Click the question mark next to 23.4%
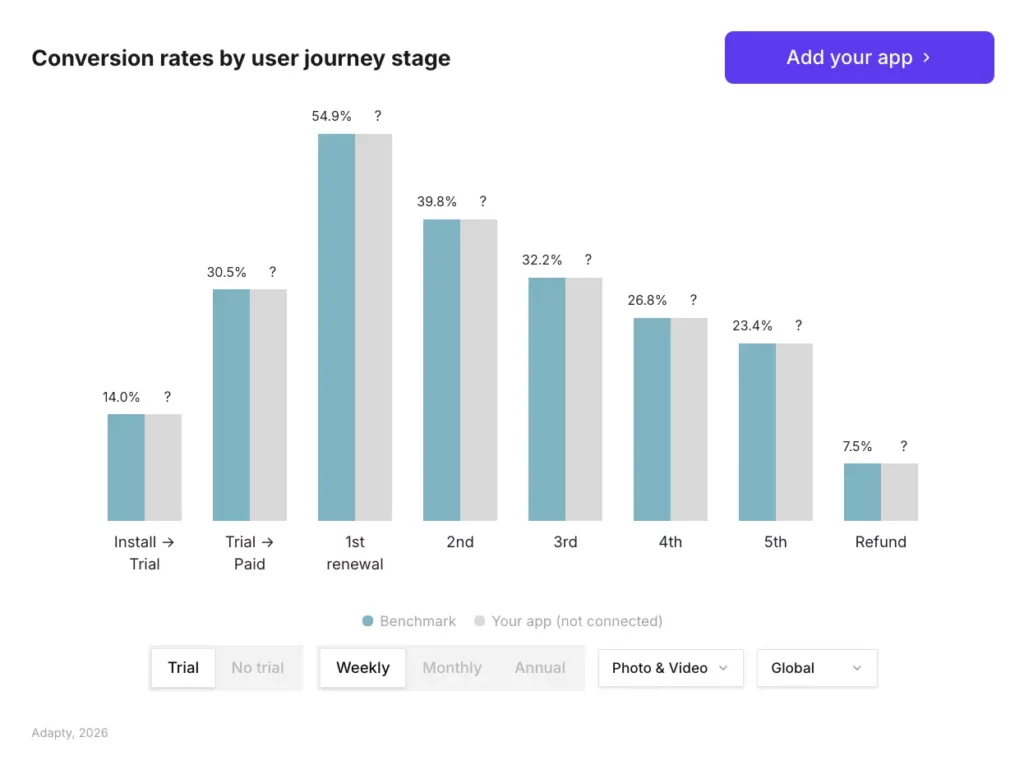Screen dimensions: 1024x774 798,325
